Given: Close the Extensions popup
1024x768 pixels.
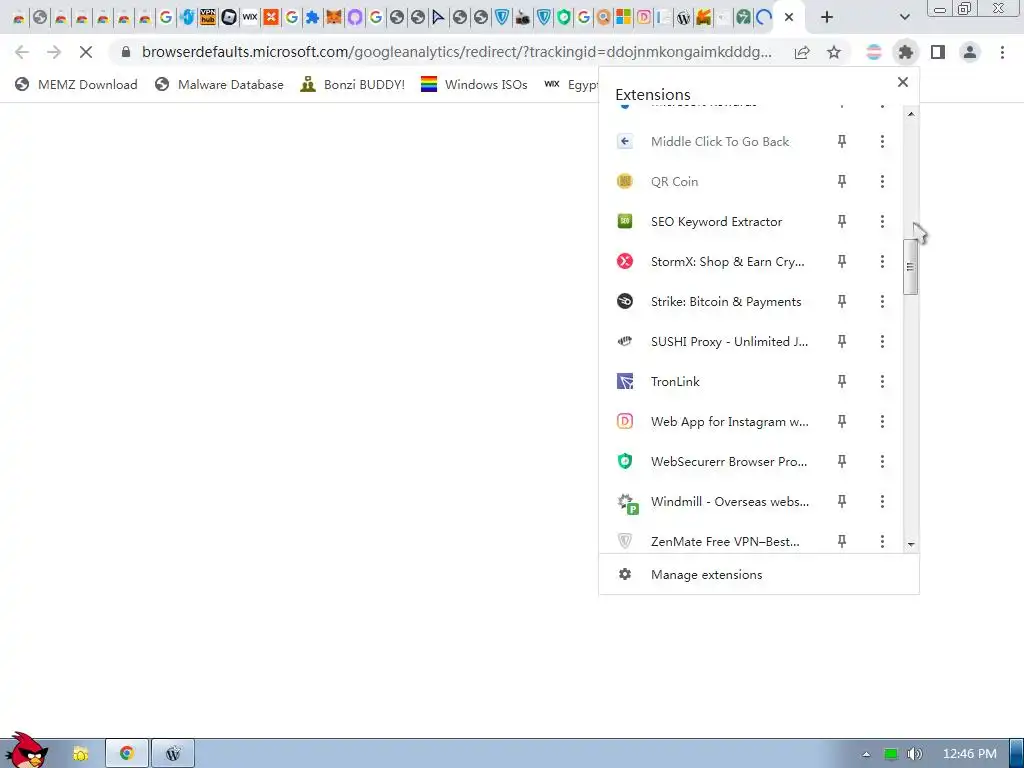Looking at the screenshot, I should point(903,82).
